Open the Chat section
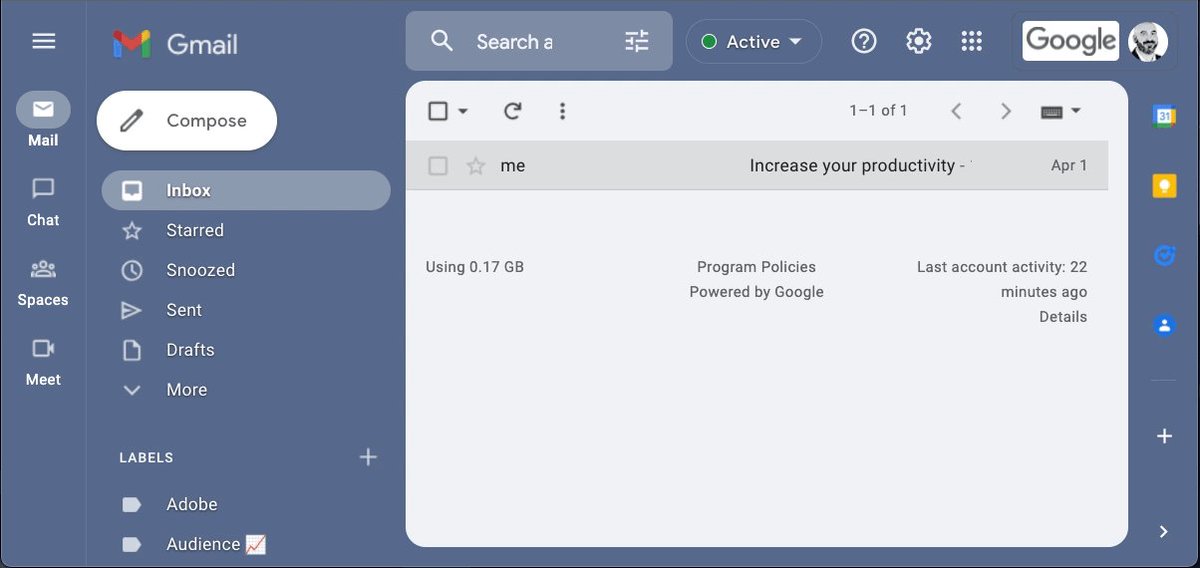This screenshot has height=568, width=1200. [43, 201]
